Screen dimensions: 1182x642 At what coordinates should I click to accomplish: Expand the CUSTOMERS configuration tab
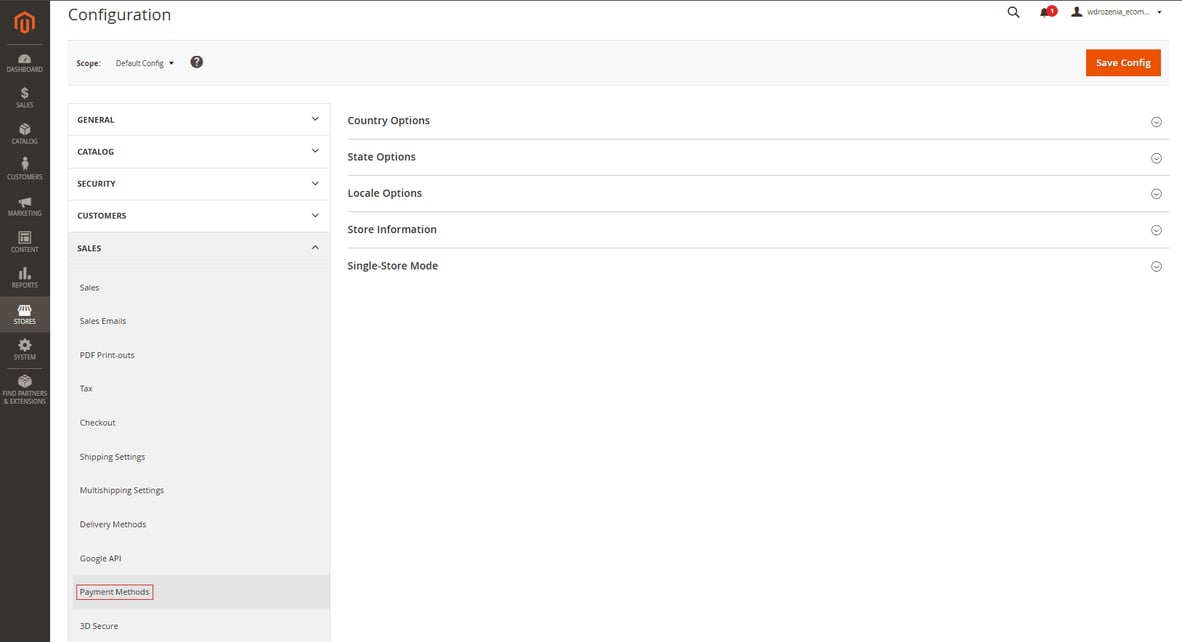click(199, 216)
